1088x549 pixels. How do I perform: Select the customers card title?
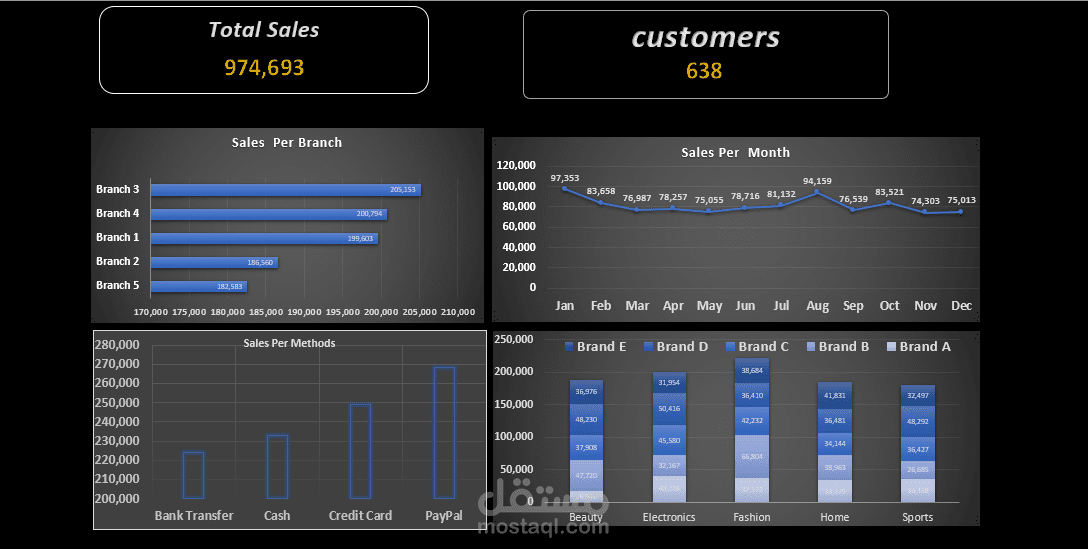coord(706,37)
